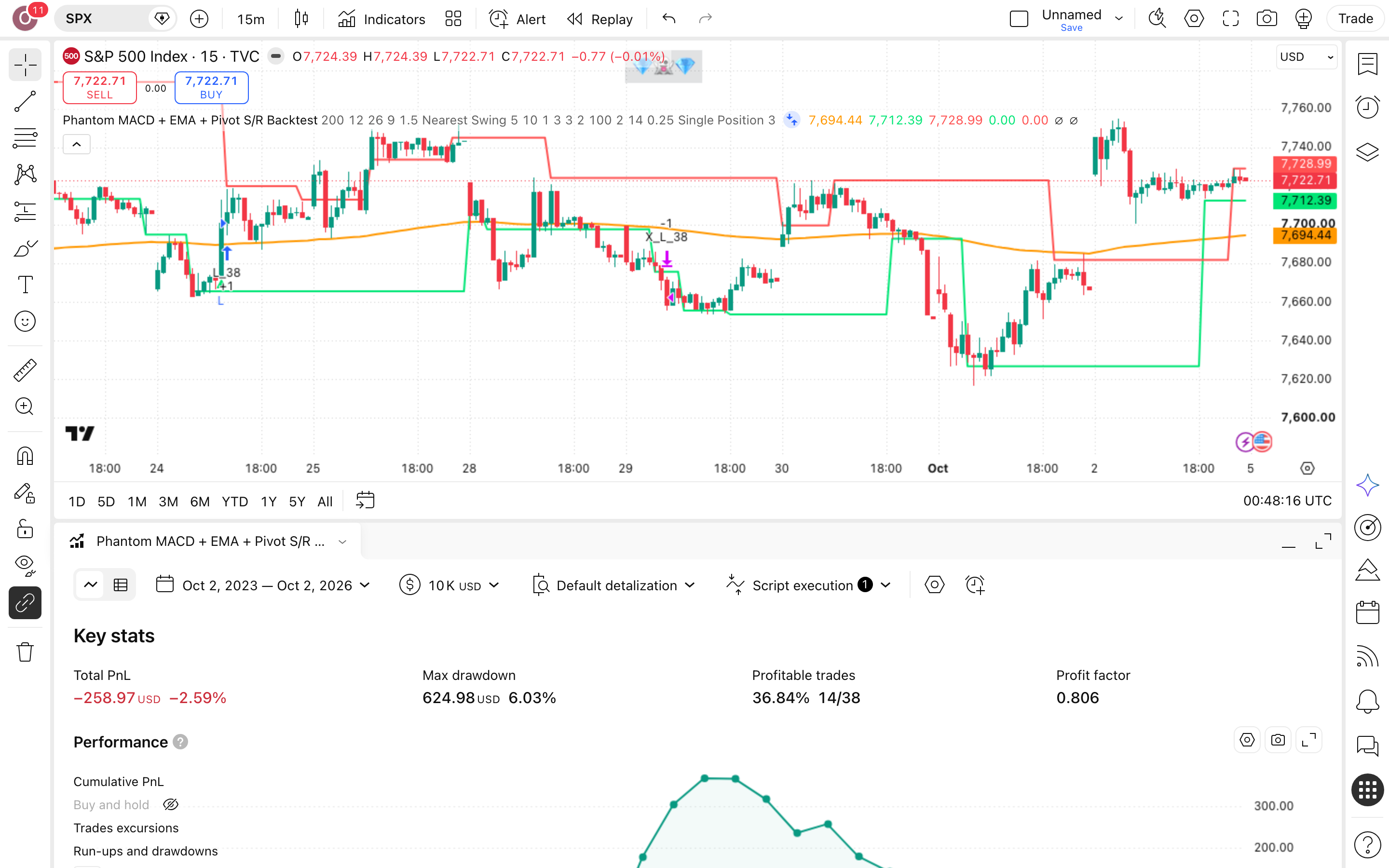
Task: Toggle keep drawing mode pencil-lock
Action: click(x=25, y=493)
